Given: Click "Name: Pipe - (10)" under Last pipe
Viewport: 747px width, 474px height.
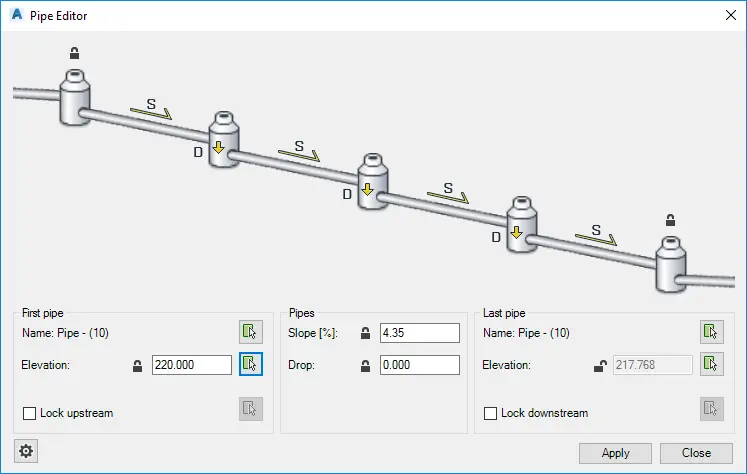Looking at the screenshot, I should (x=526, y=333).
